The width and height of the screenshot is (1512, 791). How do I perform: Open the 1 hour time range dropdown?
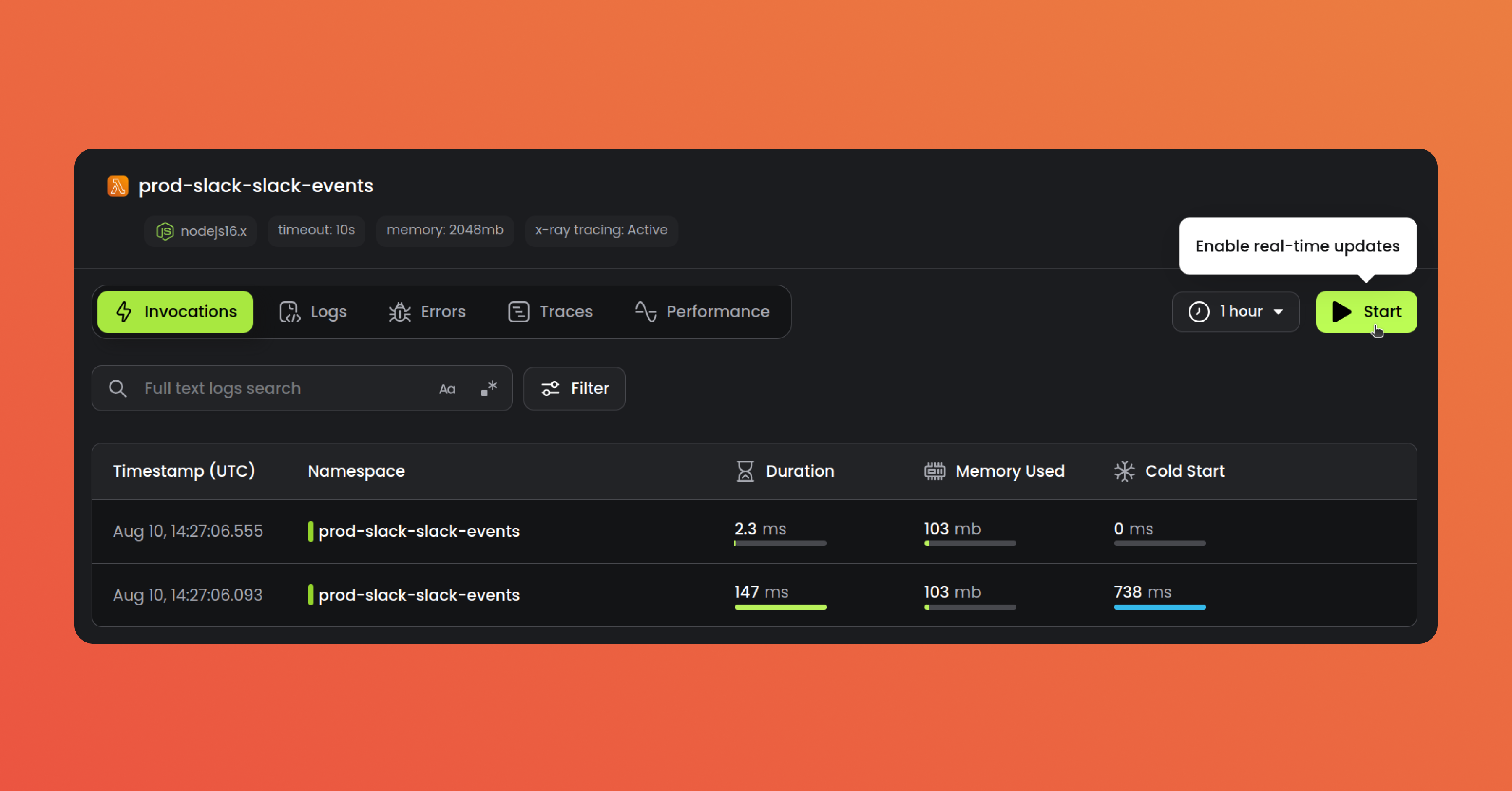[x=1236, y=312]
